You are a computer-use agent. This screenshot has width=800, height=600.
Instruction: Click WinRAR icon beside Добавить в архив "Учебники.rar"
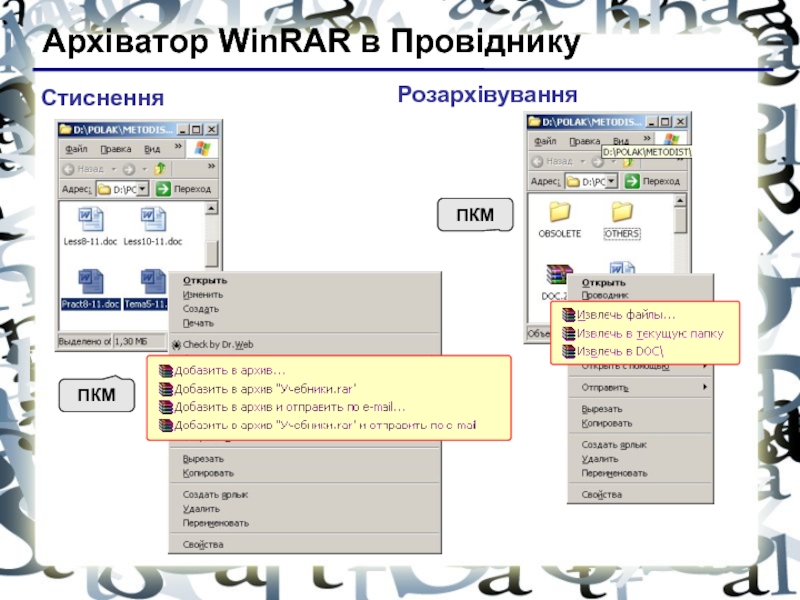tap(166, 389)
